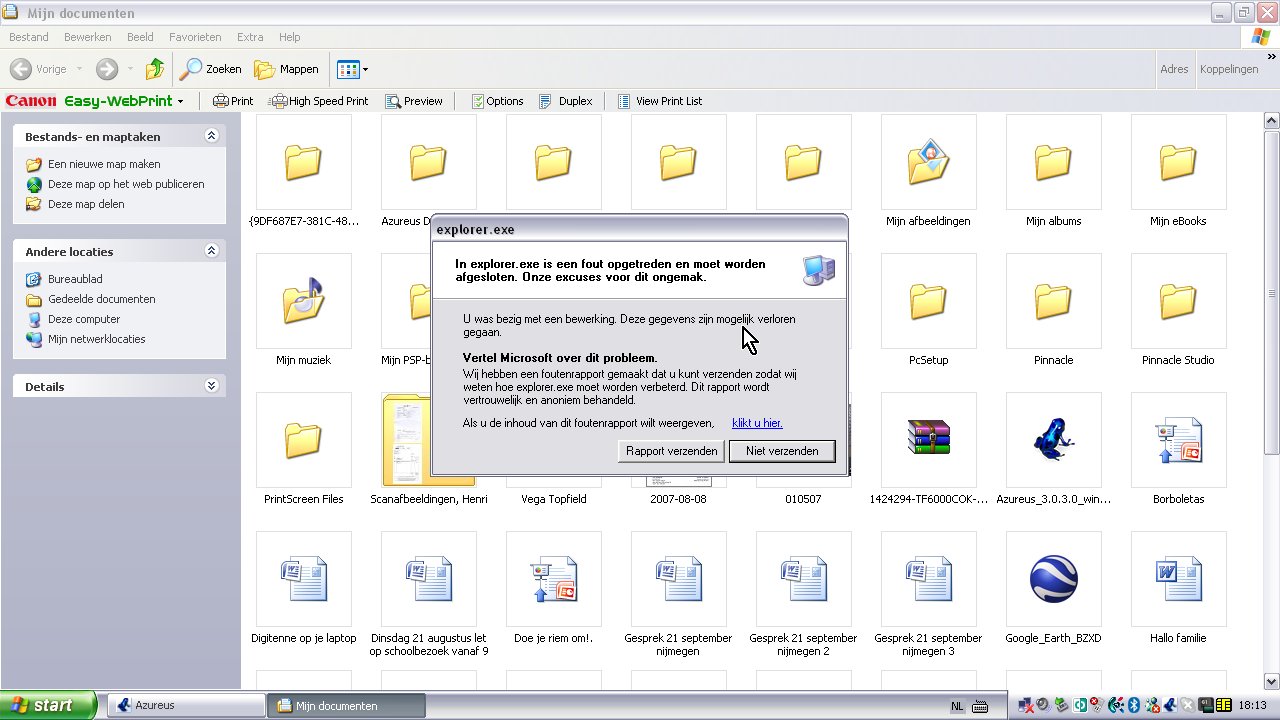This screenshot has height=720, width=1280.
Task: Select Gesprek 21 september nijmegen 2 document
Action: point(803,579)
